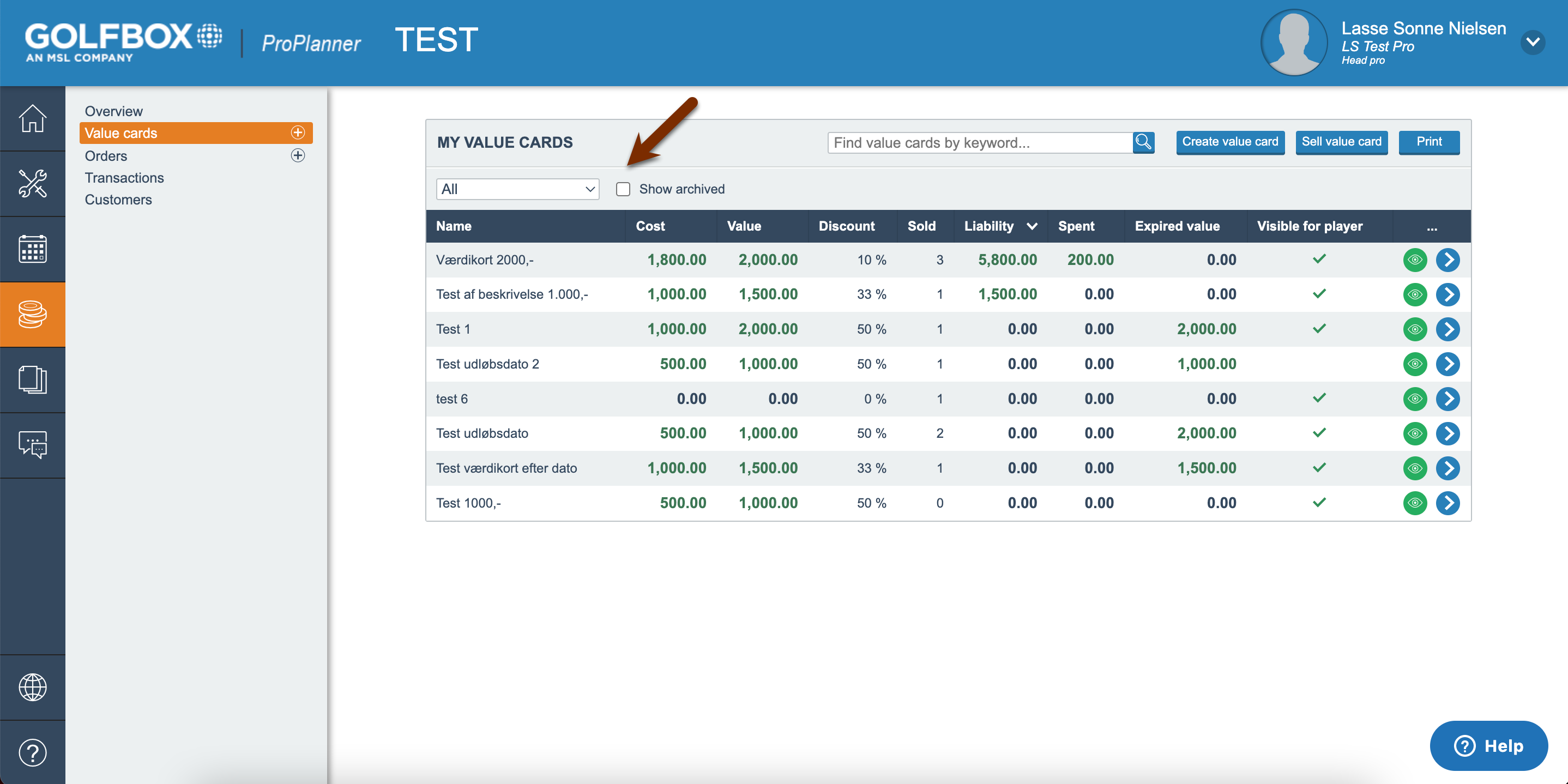This screenshot has width=1568, height=784.
Task: Toggle eye visibility for Værdikort 2000,-
Action: [1415, 260]
